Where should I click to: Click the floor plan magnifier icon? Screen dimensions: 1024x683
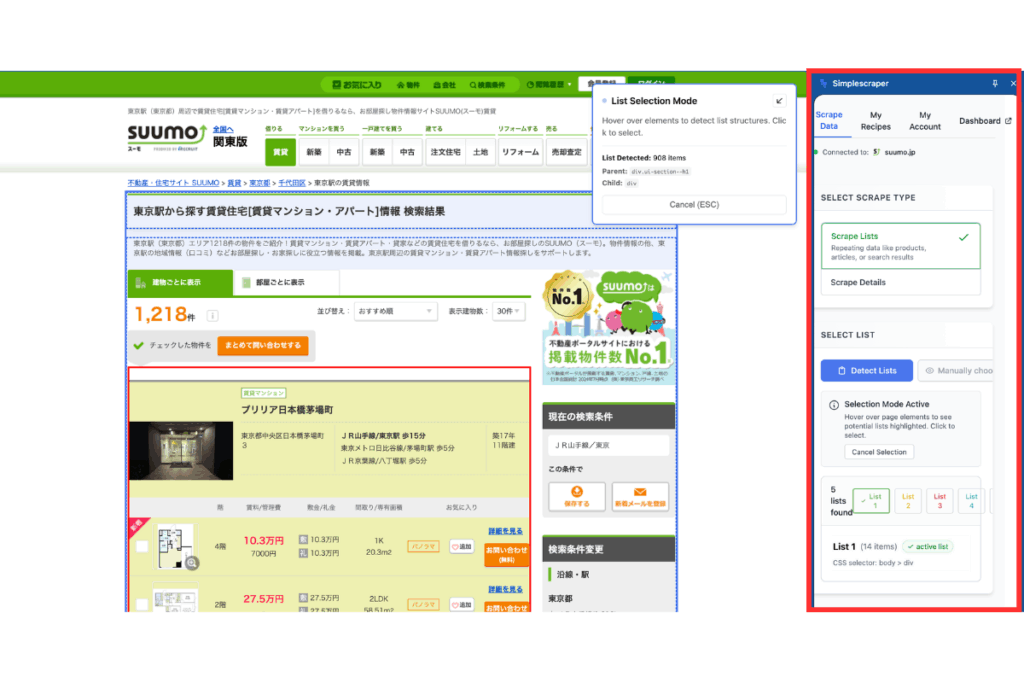pyautogui.click(x=191, y=563)
